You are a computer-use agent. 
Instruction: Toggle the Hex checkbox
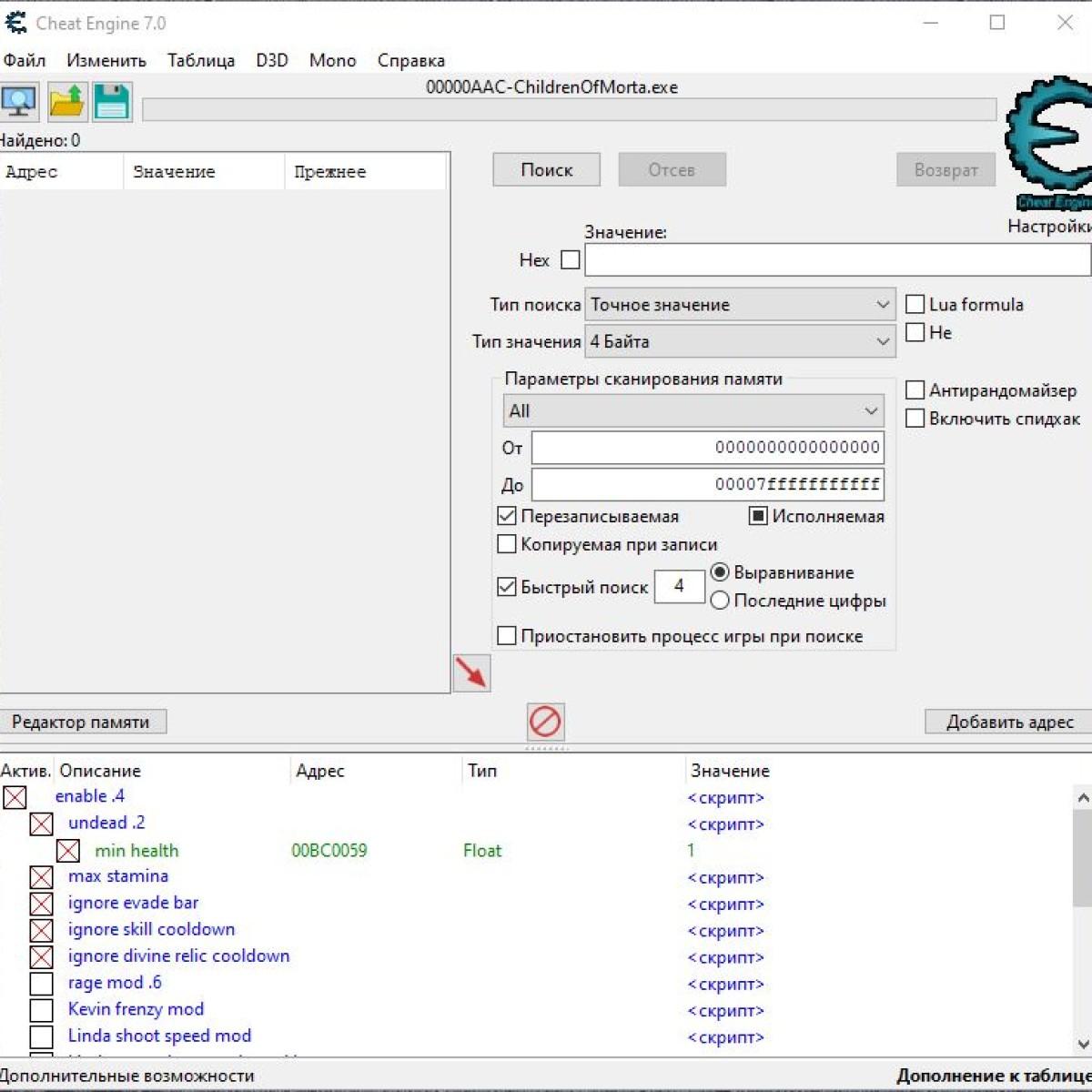pos(571,260)
